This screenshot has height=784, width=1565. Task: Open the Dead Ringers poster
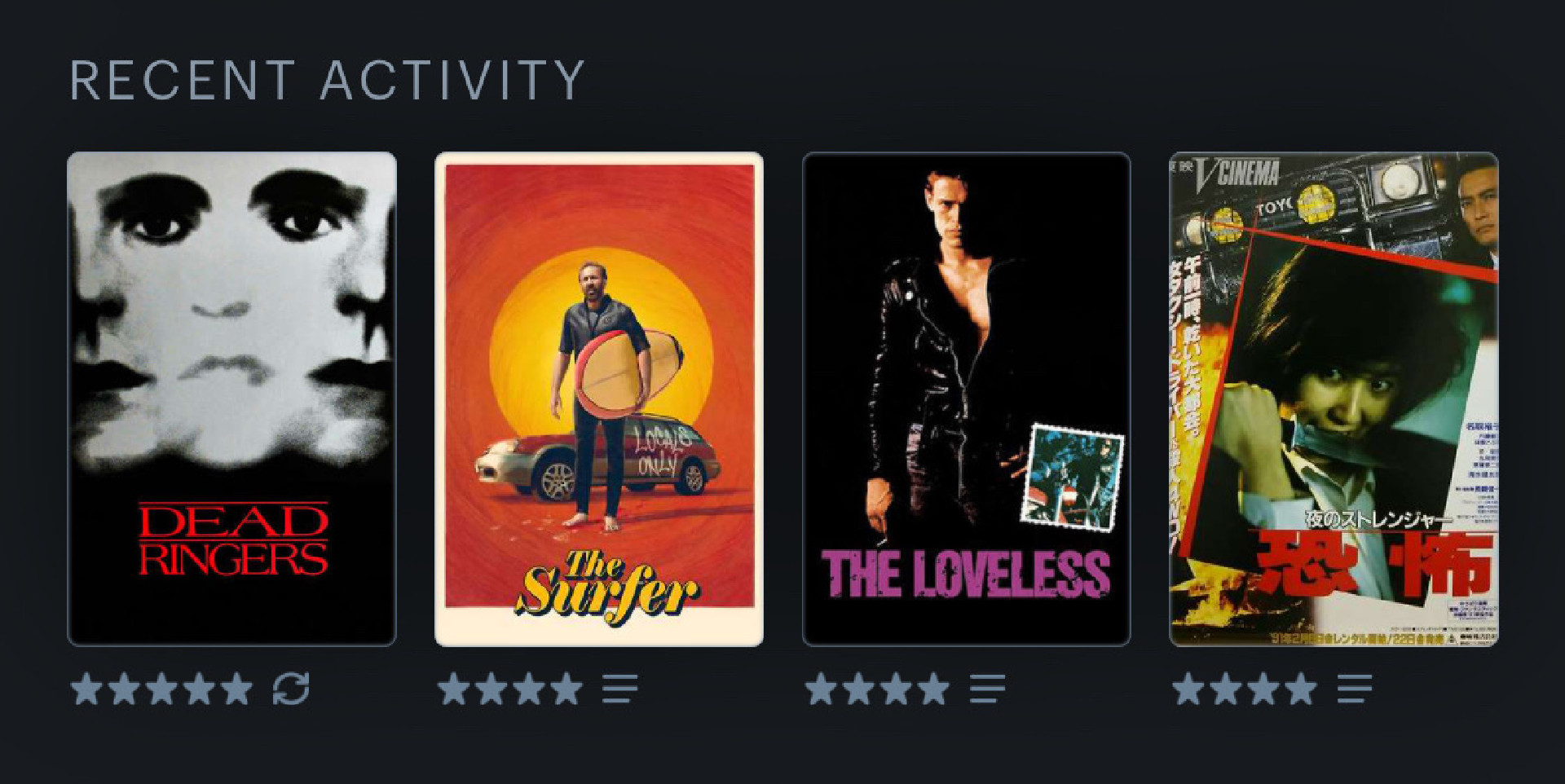click(231, 399)
